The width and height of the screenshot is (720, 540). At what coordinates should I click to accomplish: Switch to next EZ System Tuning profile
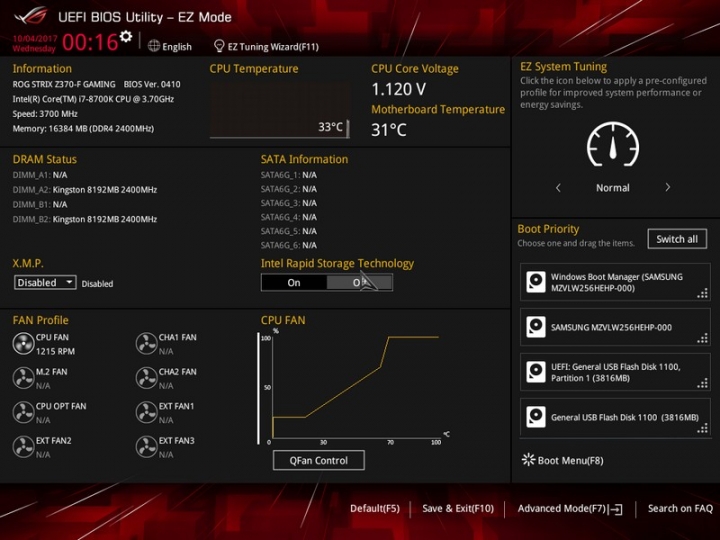[x=668, y=187]
